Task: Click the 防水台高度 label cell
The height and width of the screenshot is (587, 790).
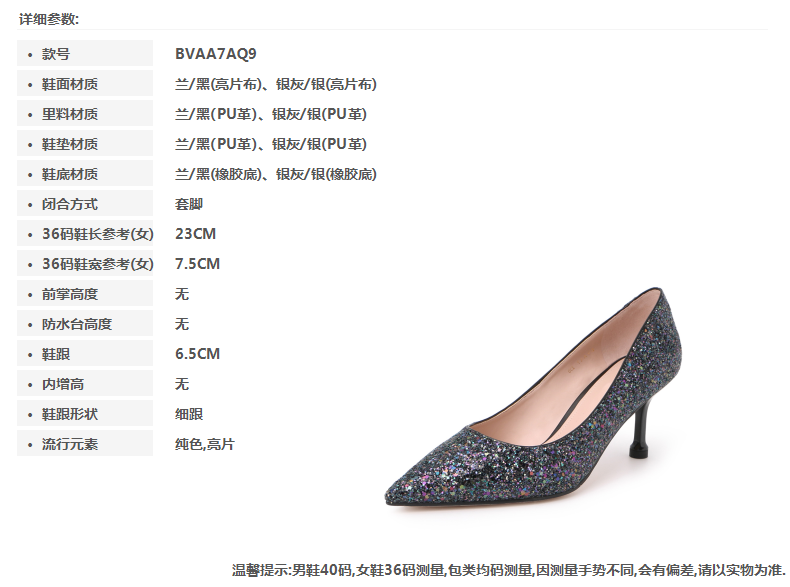Action: [85, 323]
